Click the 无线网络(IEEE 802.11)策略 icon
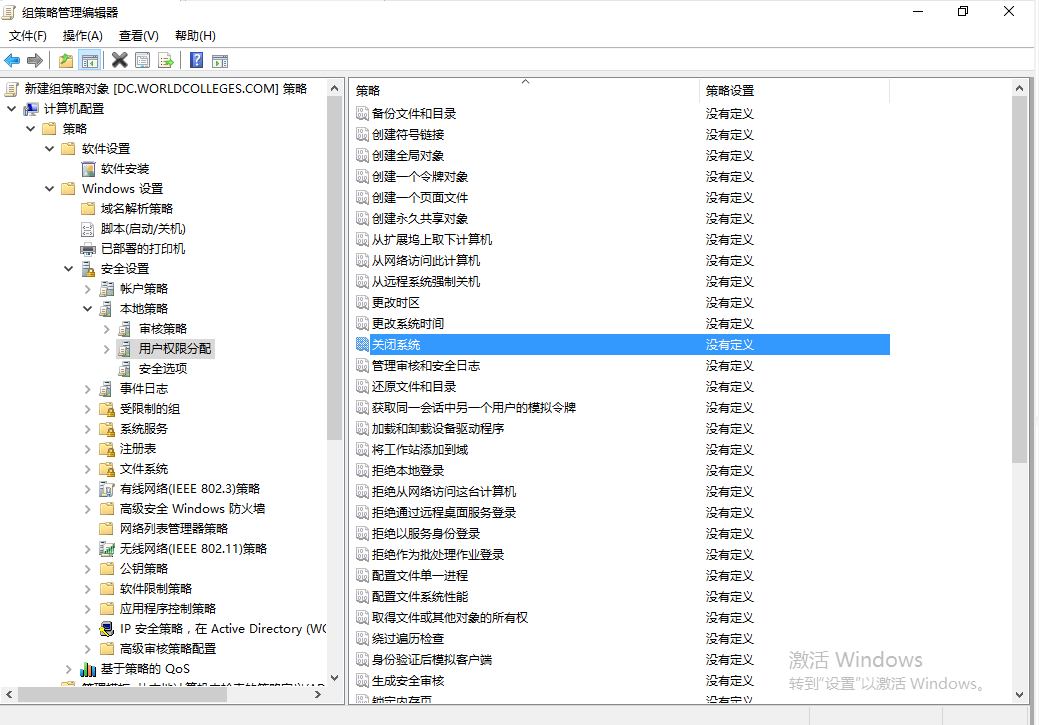1039x725 pixels. click(x=107, y=549)
